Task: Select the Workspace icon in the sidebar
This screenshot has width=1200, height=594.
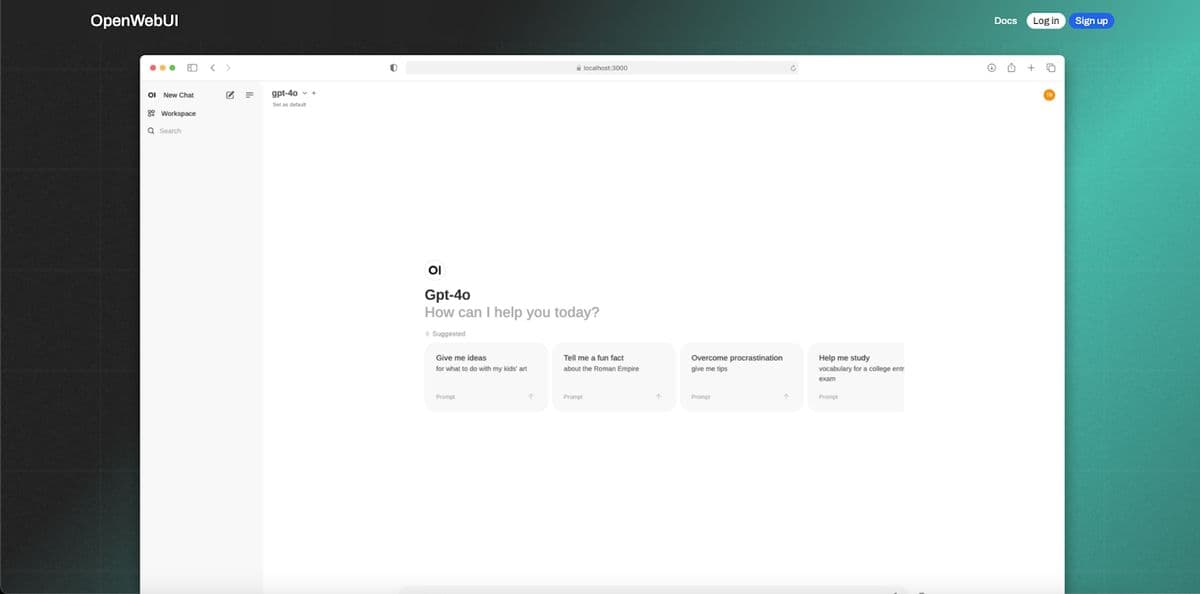Action: click(x=153, y=113)
